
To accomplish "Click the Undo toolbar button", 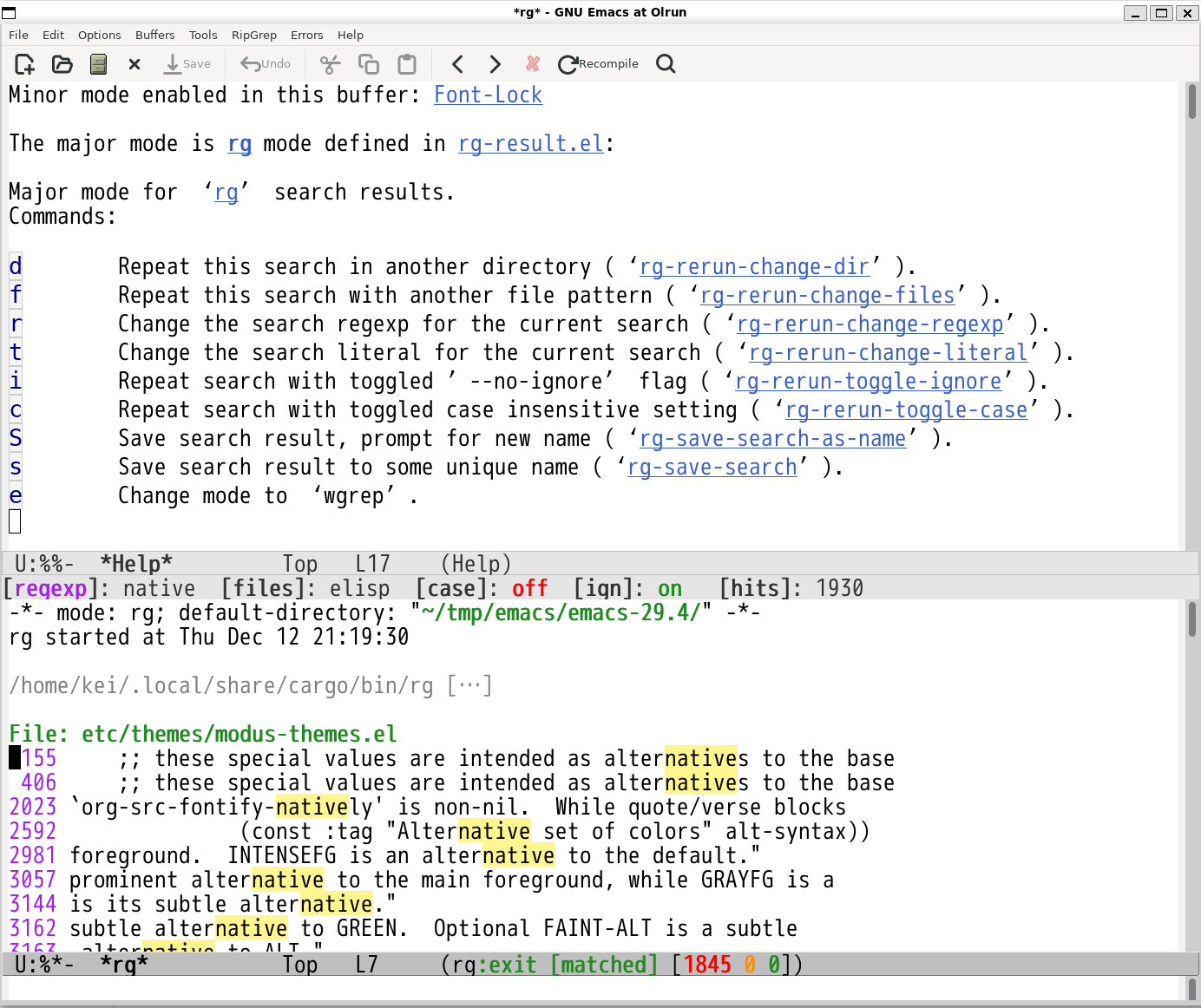I will 266,64.
